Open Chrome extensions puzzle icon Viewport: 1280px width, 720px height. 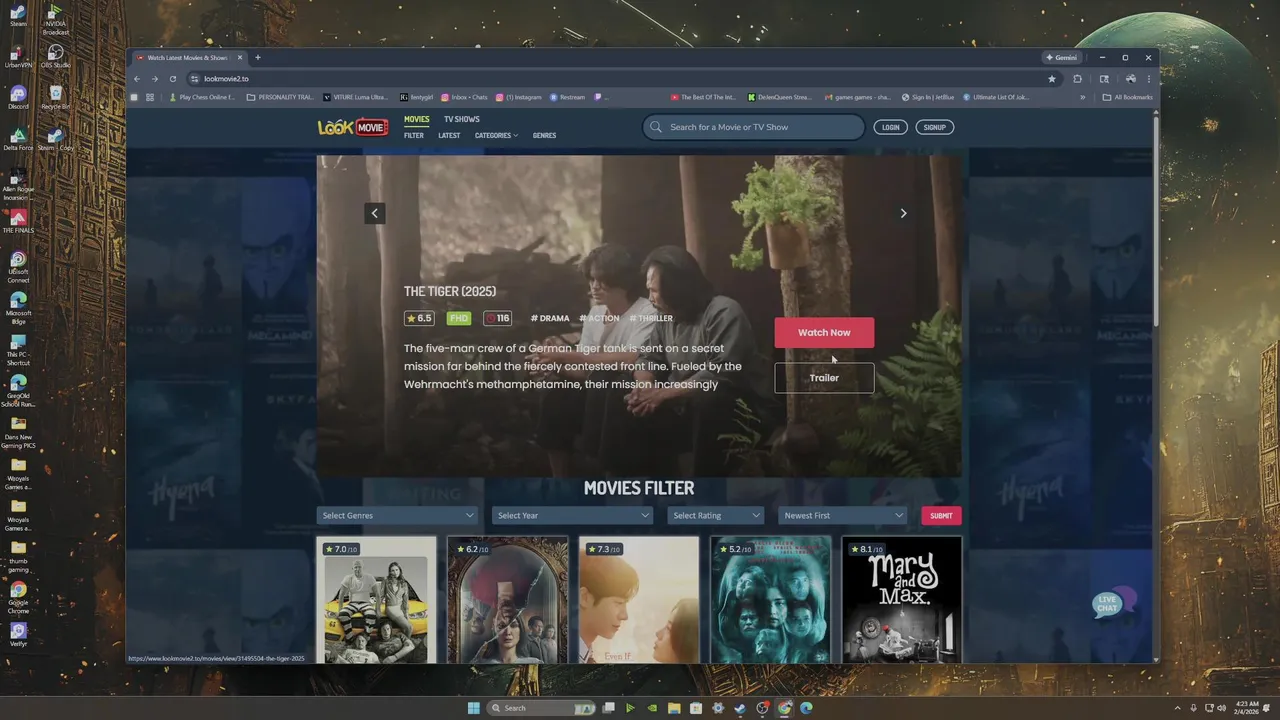point(1077,79)
